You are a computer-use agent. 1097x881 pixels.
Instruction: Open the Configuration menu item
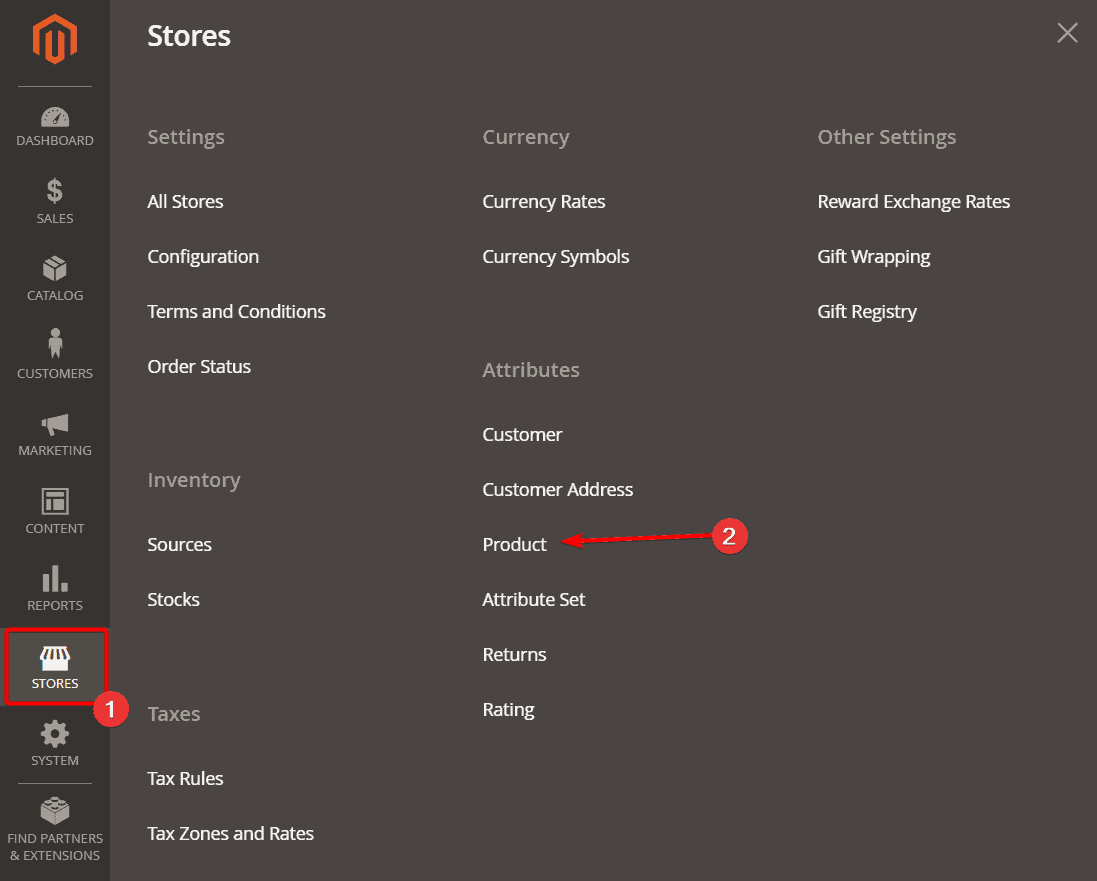203,257
